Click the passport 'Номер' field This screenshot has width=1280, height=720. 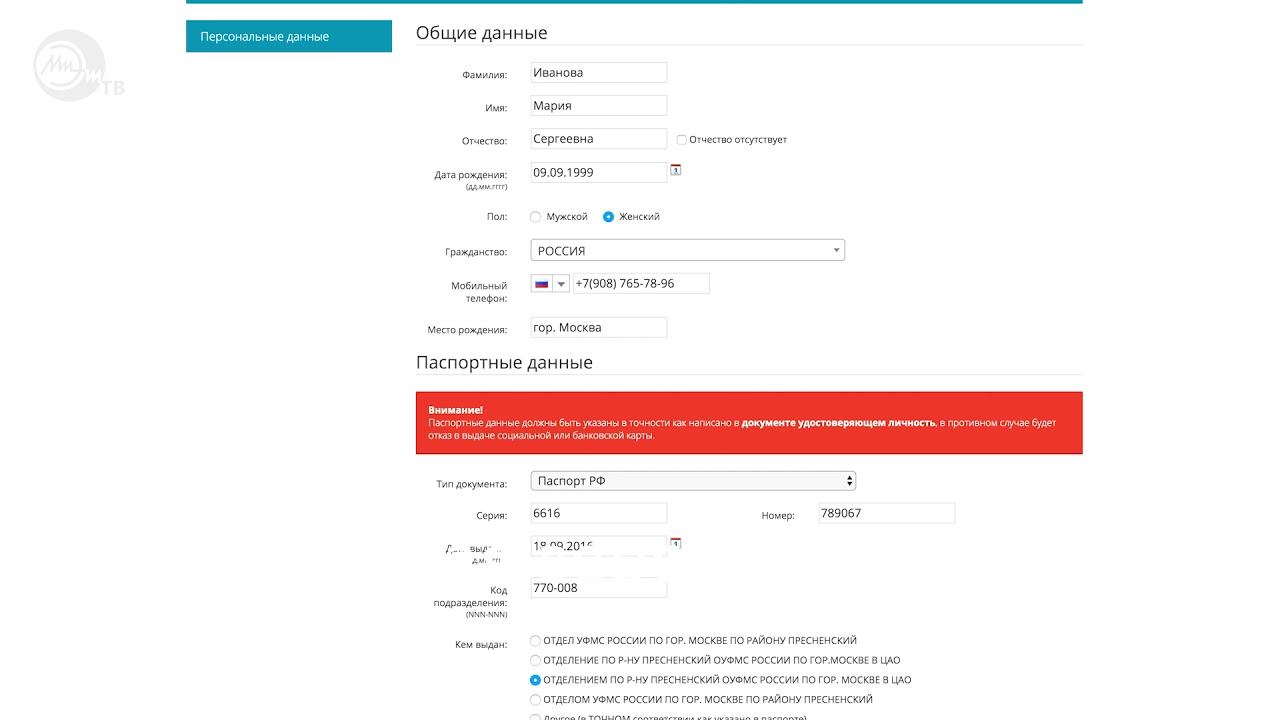click(886, 513)
